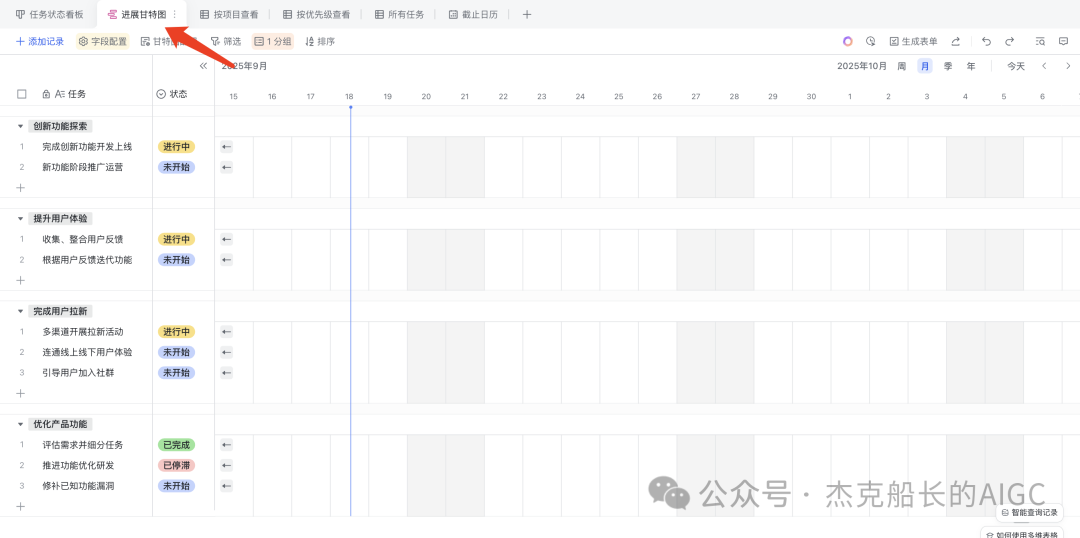
Task: Redo the last action
Action: click(x=1010, y=41)
